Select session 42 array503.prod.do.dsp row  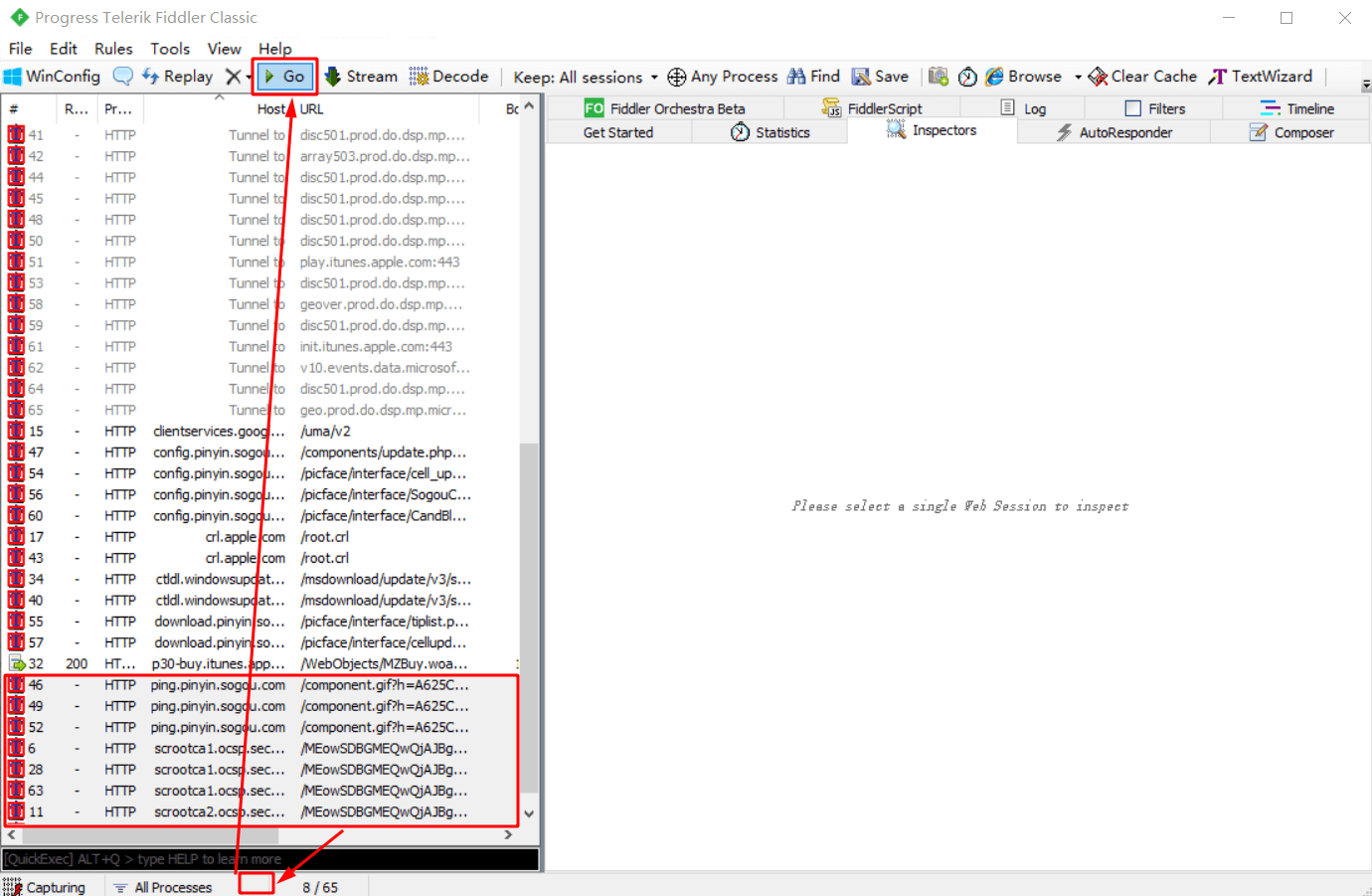point(261,156)
